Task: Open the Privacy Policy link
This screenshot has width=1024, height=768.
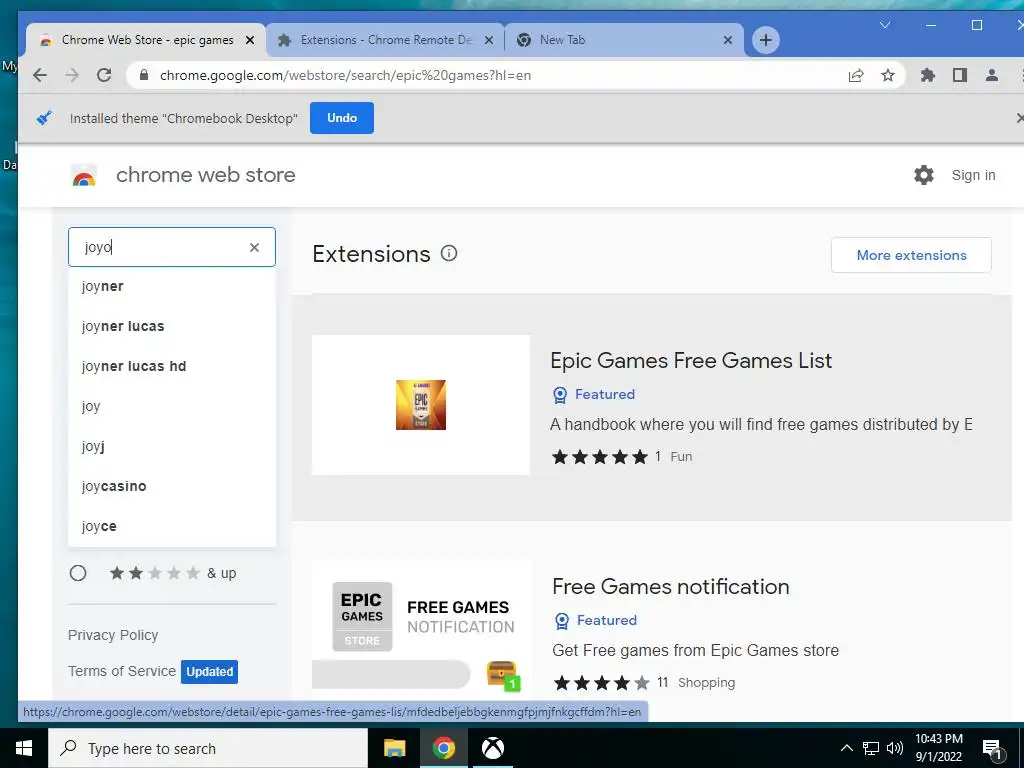Action: pyautogui.click(x=113, y=635)
